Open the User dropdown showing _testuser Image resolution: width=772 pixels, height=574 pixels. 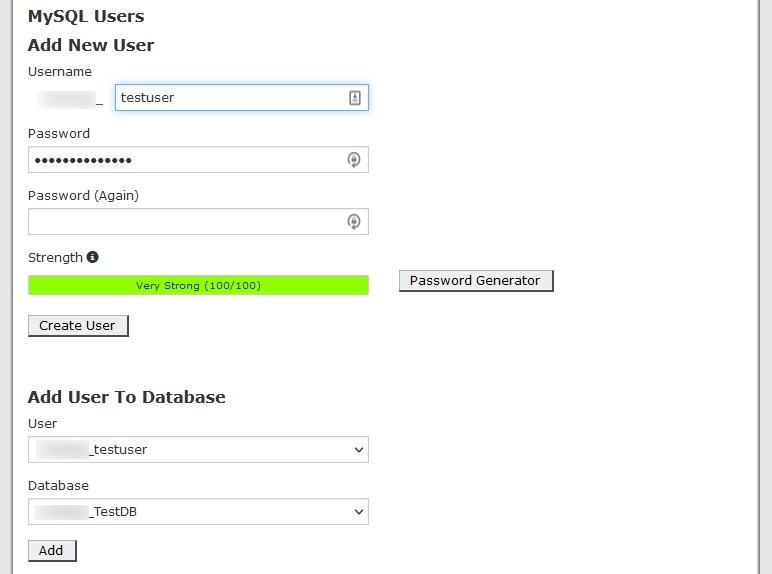tap(198, 450)
